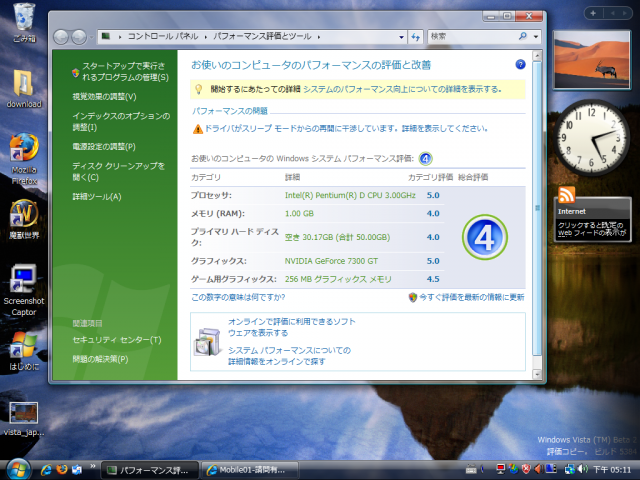Viewport: 640px width, 480px height.
Task: Click the back navigation arrow
Action: 61,37
